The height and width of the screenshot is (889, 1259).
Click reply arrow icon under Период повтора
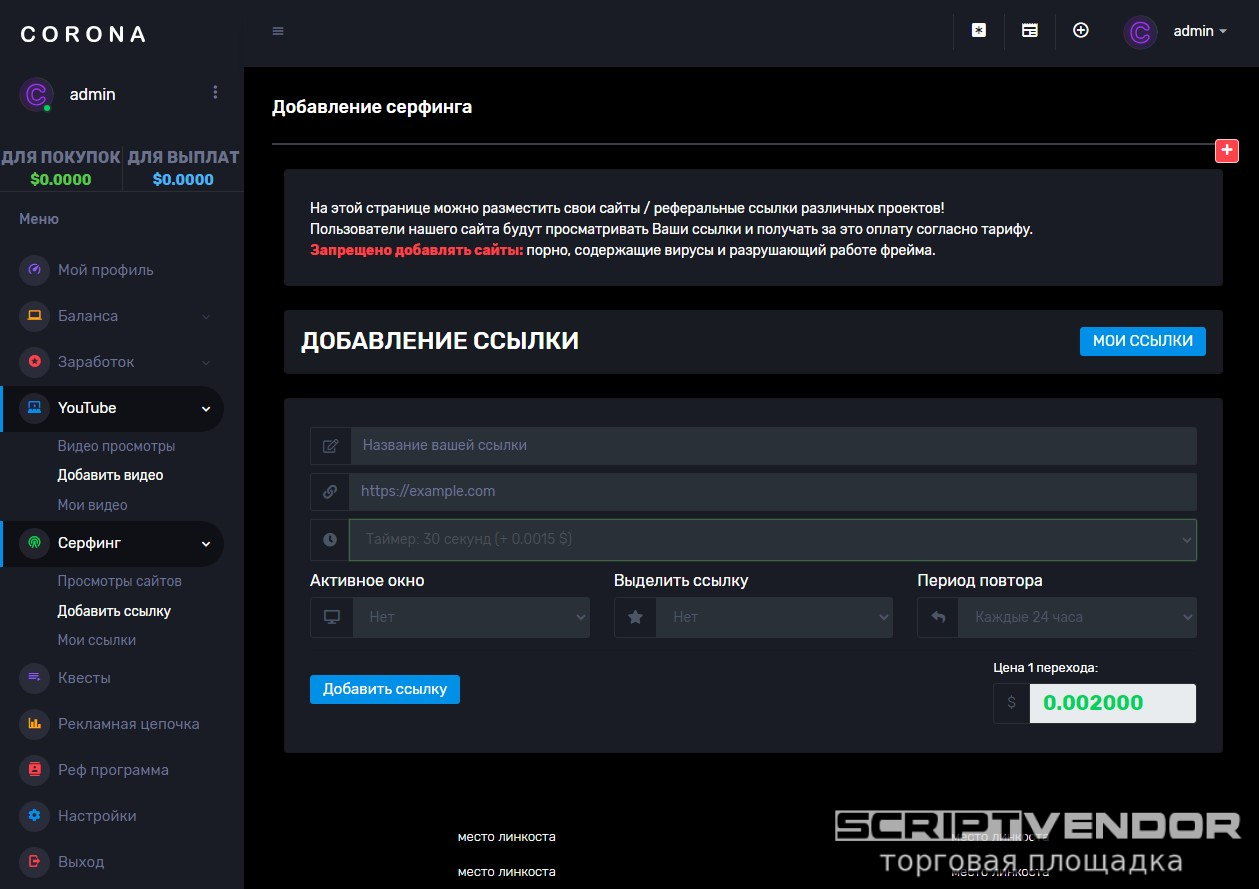point(938,617)
